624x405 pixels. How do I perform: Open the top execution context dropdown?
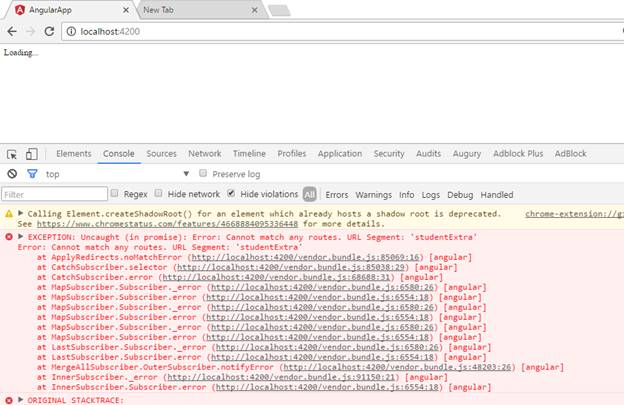tap(117, 174)
